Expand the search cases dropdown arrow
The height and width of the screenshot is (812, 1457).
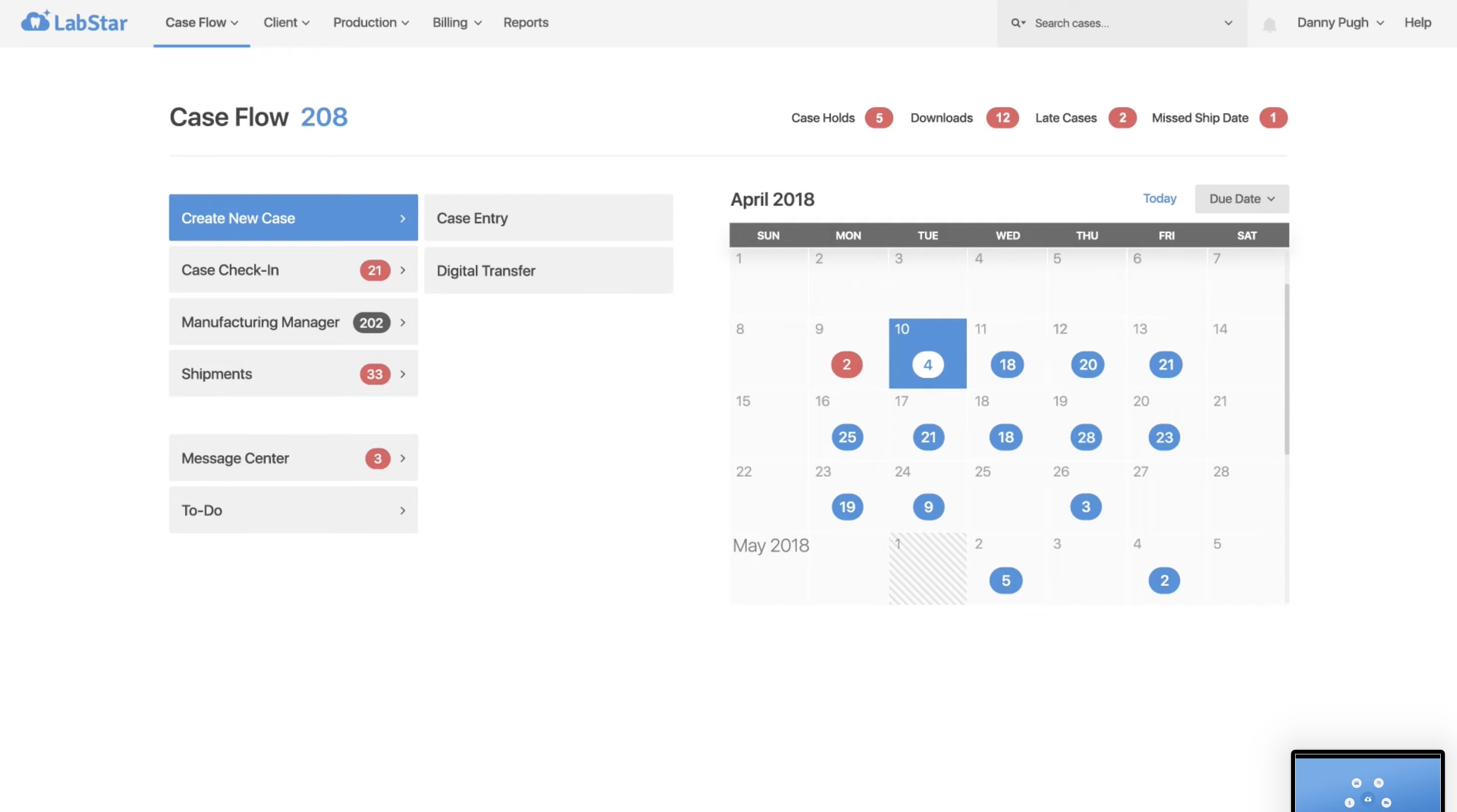1228,23
